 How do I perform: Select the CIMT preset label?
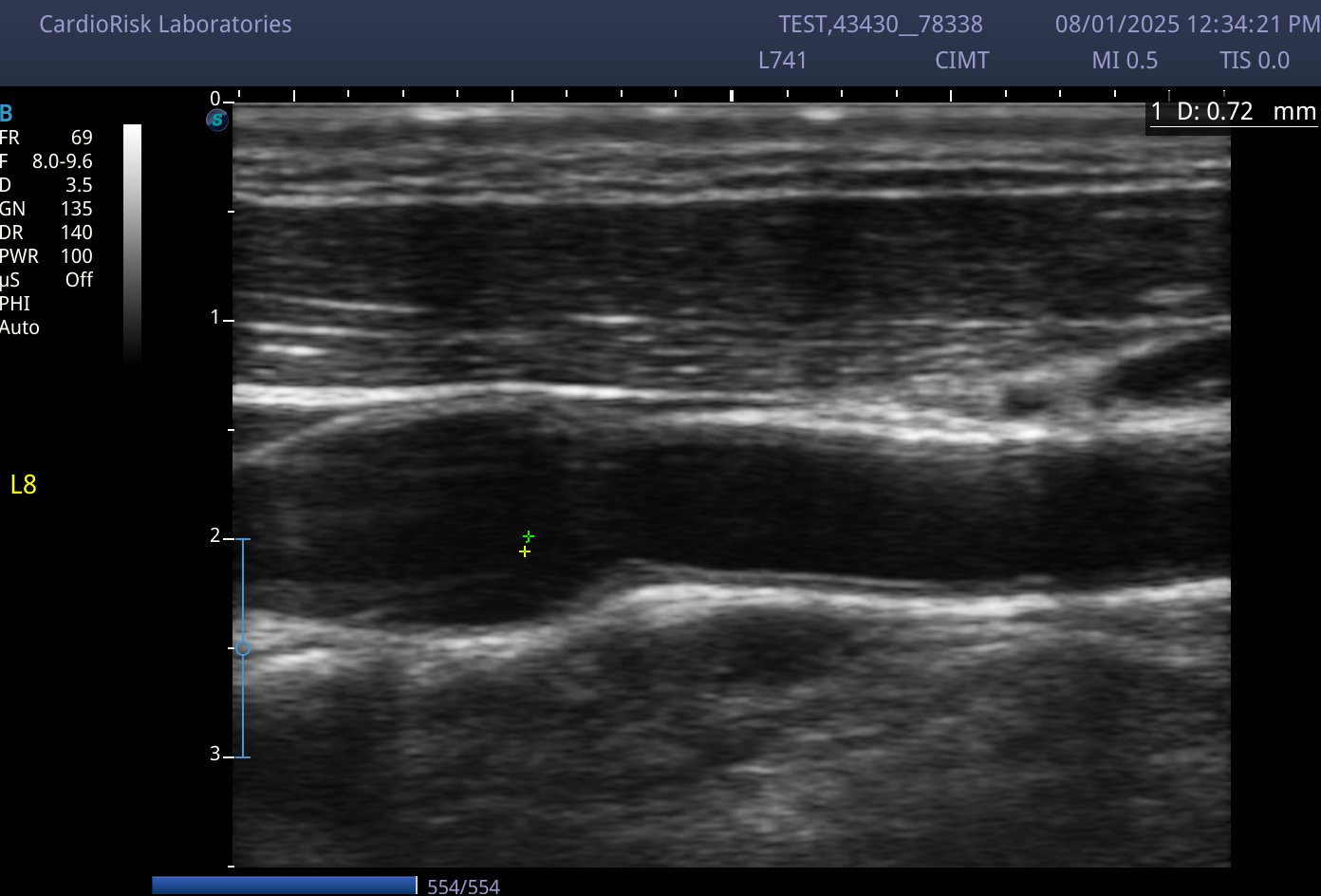click(961, 61)
